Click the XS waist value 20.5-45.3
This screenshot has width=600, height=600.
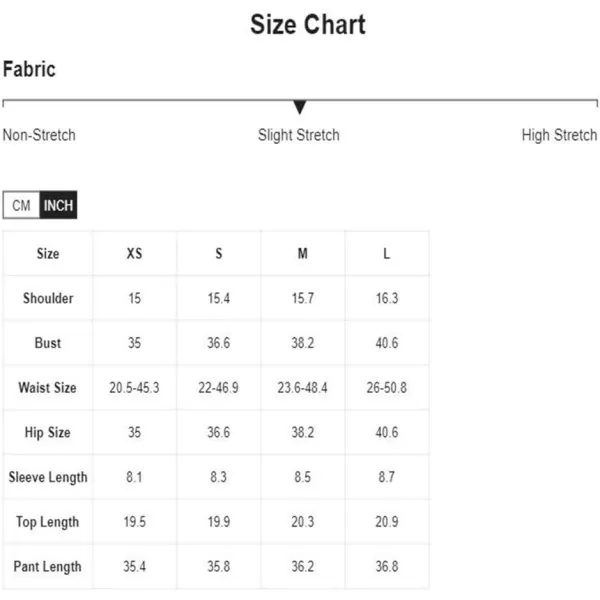[134, 388]
